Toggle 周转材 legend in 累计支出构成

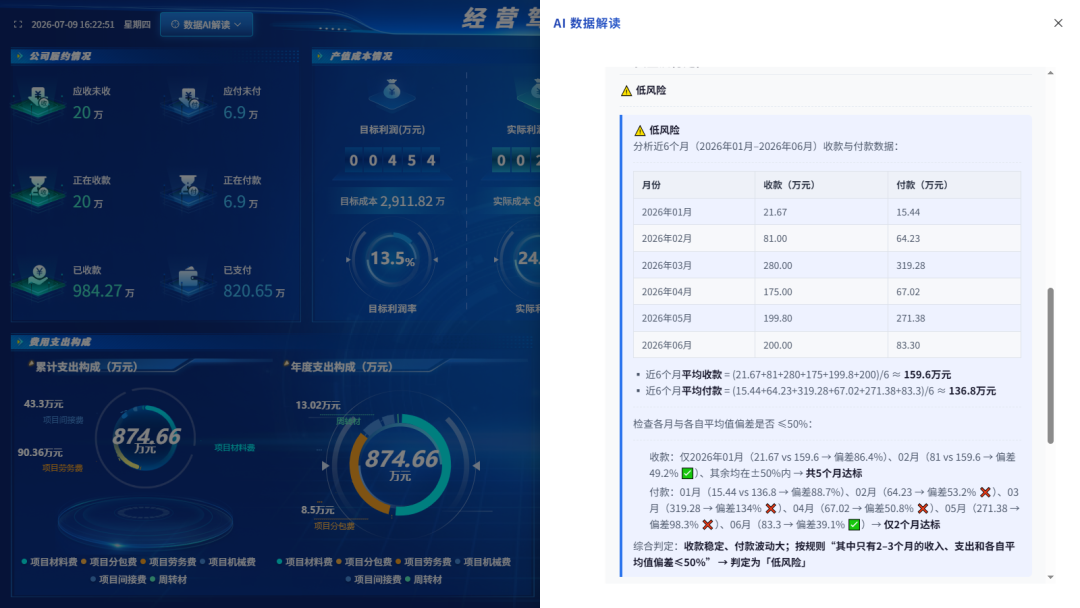point(168,579)
